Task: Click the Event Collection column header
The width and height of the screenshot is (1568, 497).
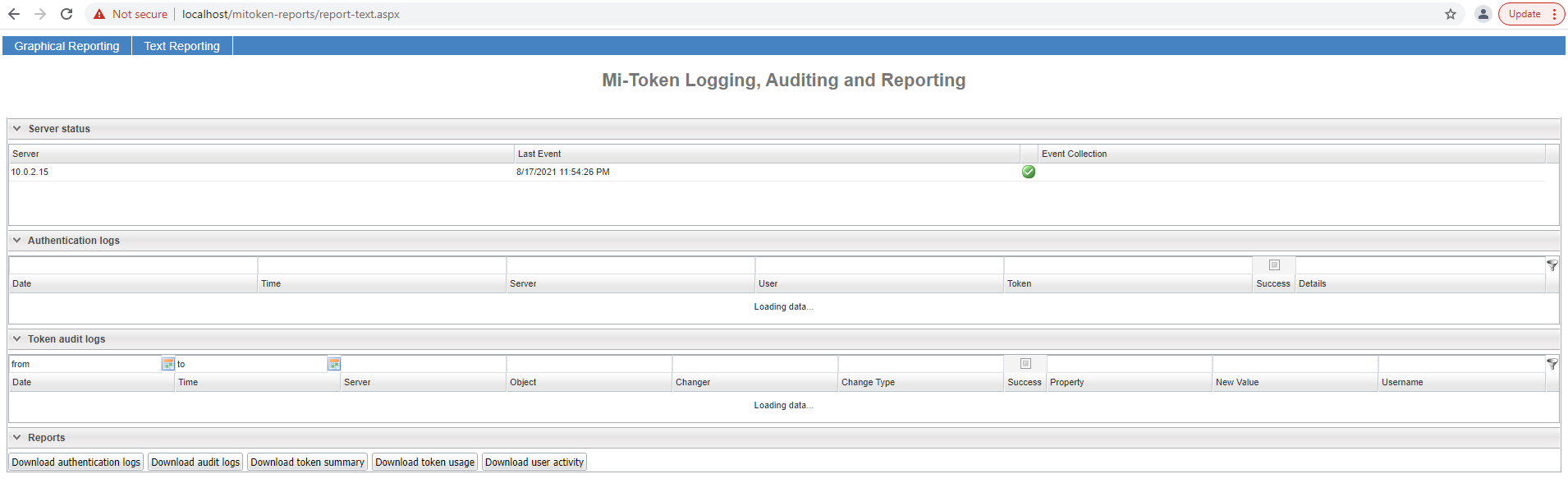Action: pos(1291,154)
